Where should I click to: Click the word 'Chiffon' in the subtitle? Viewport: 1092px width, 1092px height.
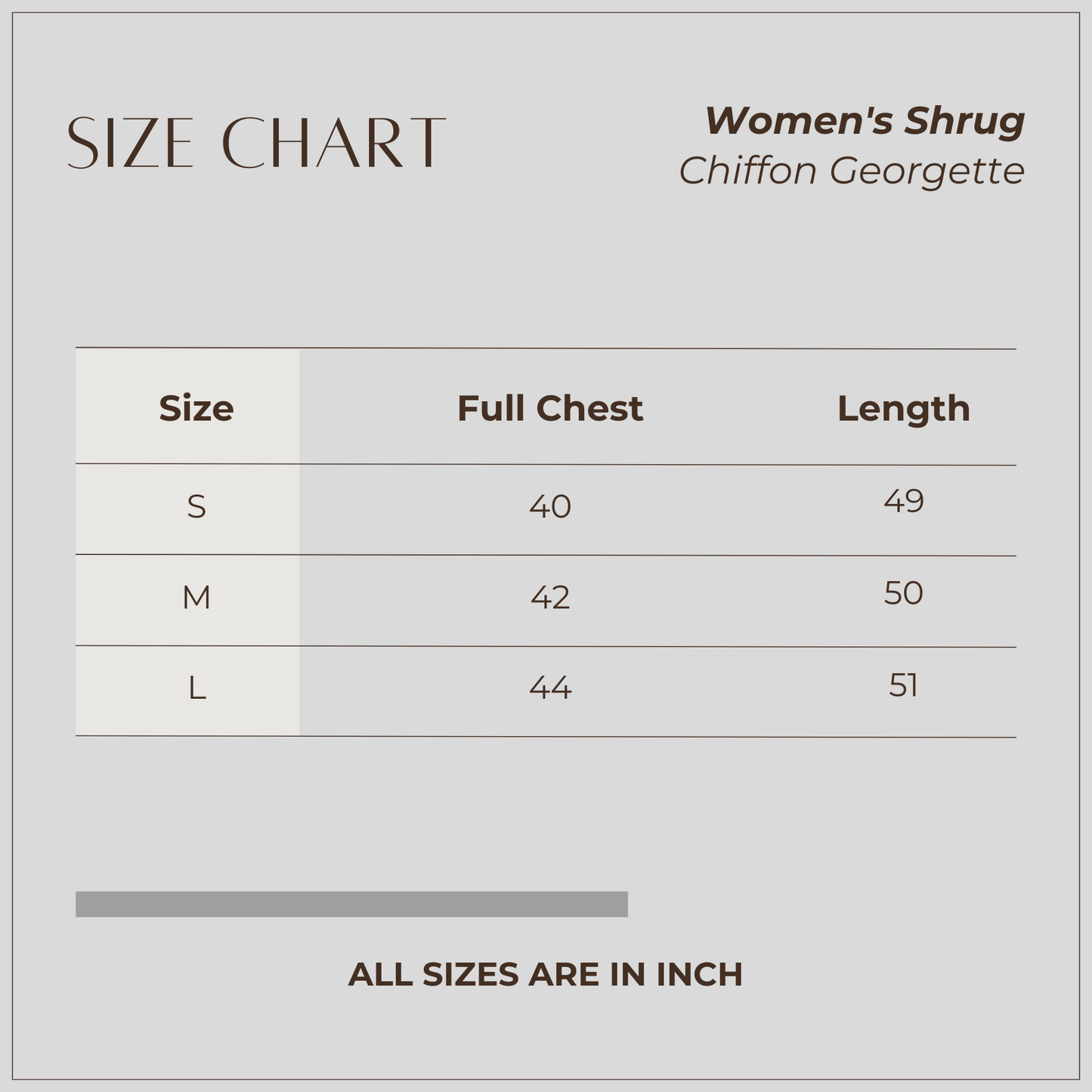(747, 171)
